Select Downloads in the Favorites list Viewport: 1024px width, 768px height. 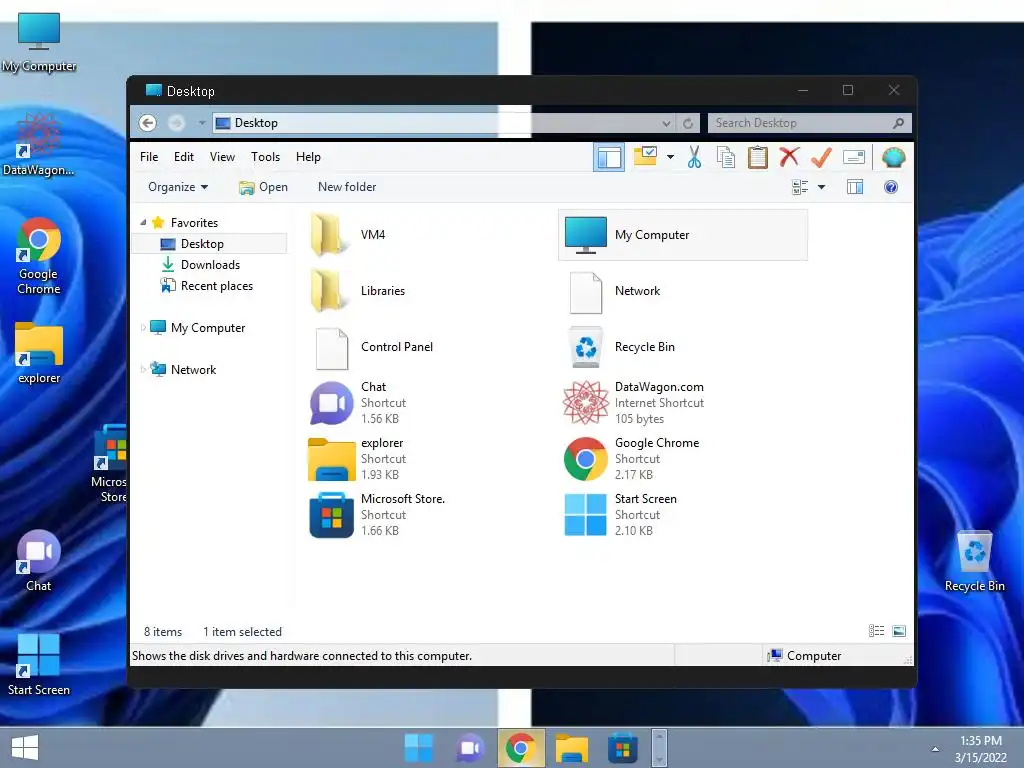coord(210,264)
